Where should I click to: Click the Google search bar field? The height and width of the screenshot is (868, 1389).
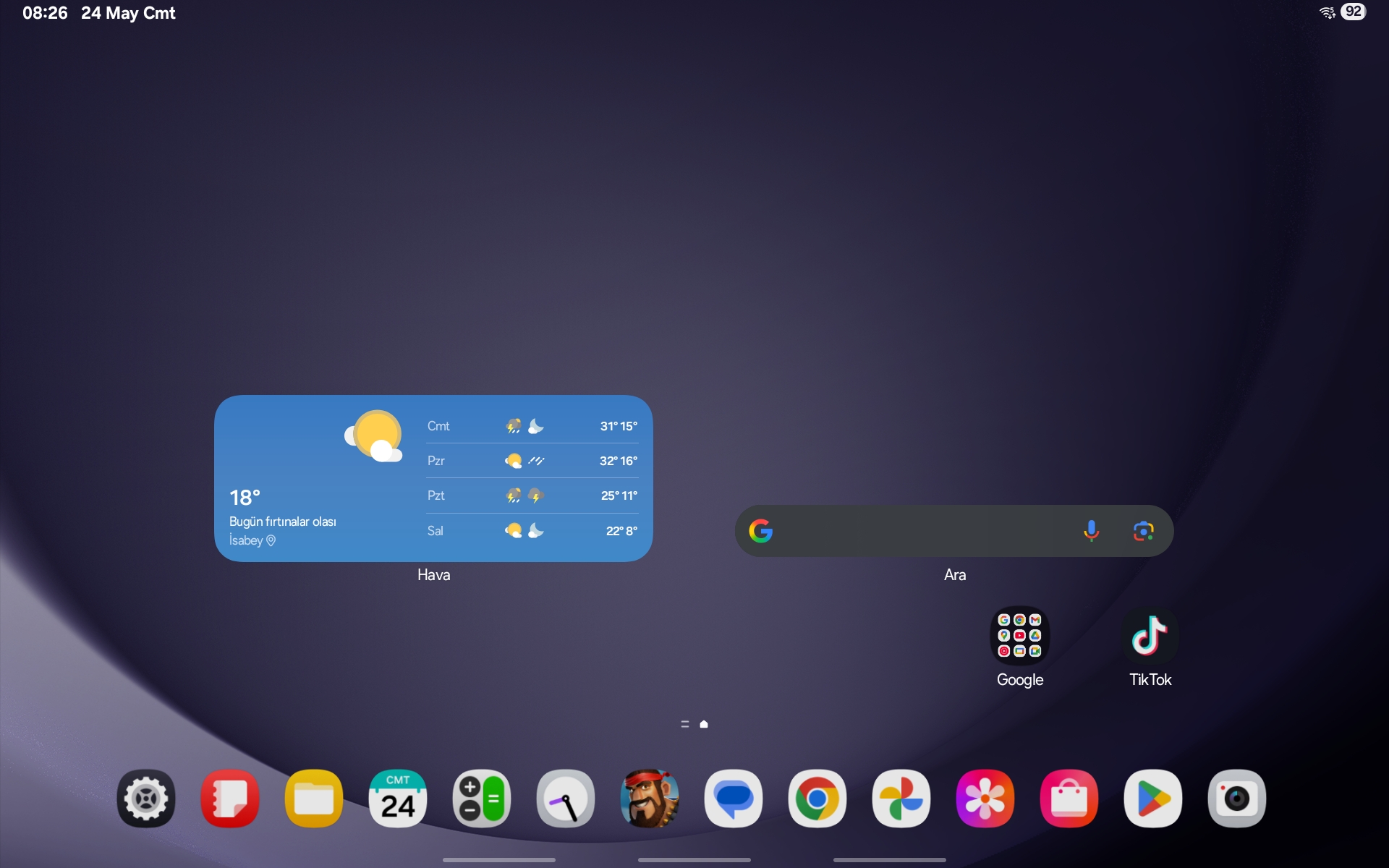[x=954, y=531]
